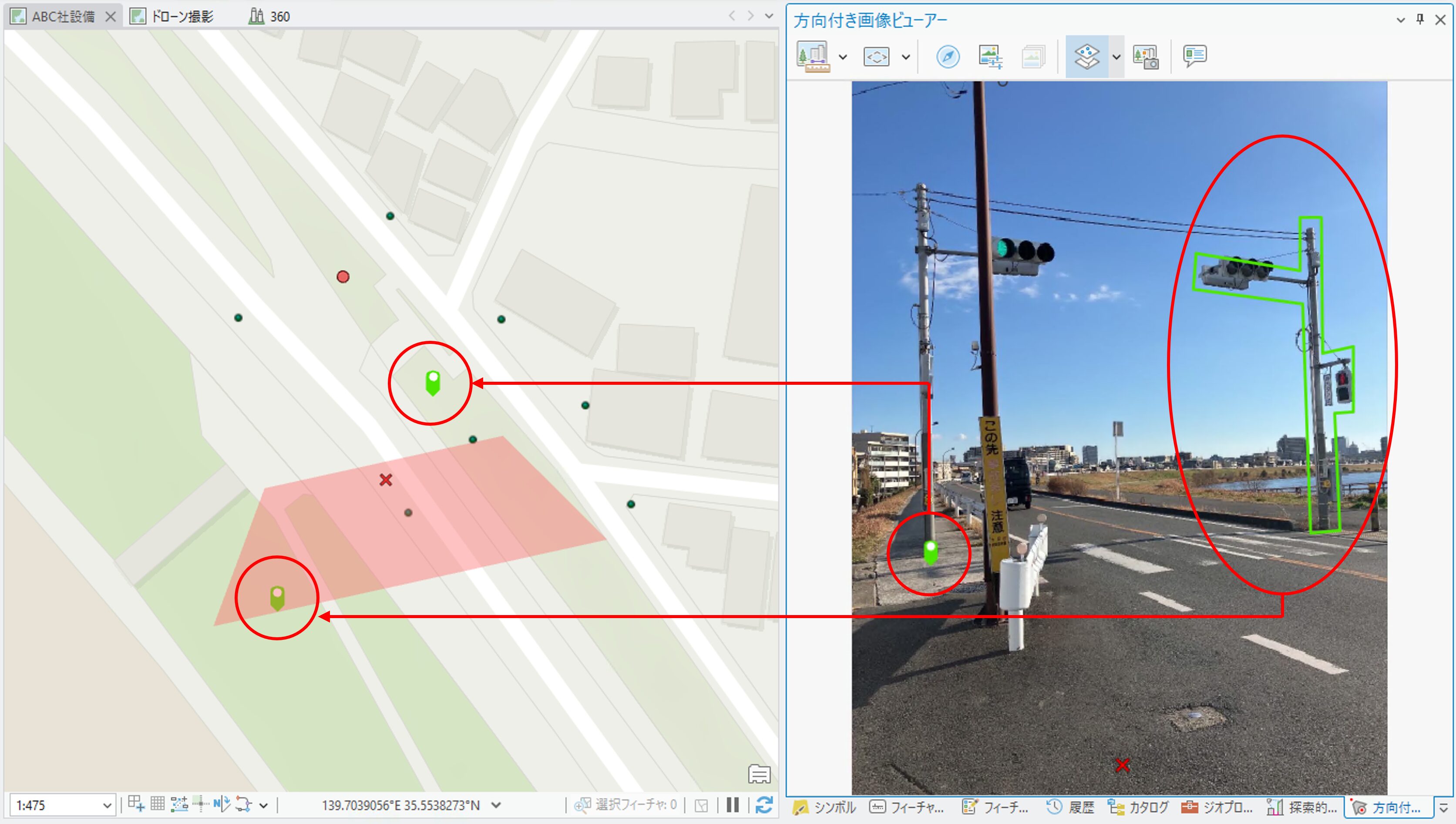Click the upper green pin marker on map
Viewport: 1456px width, 824px height.
click(x=432, y=382)
